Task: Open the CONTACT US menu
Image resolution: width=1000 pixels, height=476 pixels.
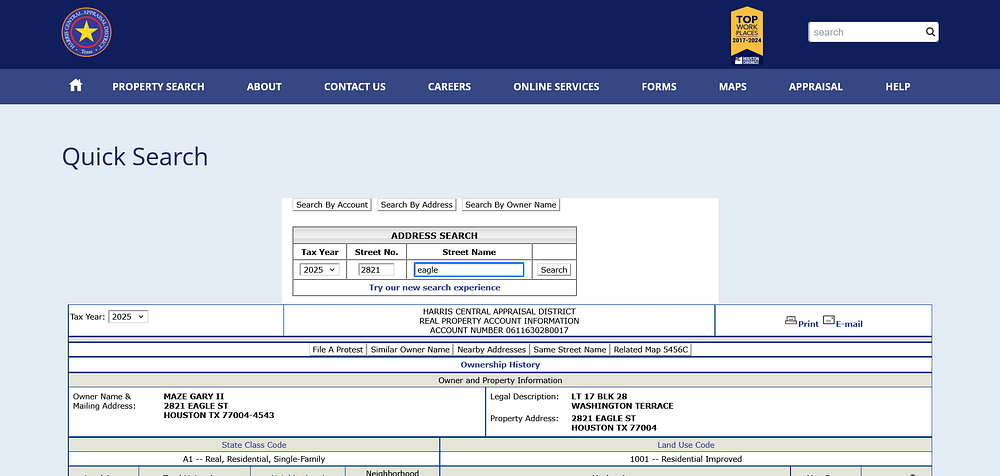Action: [355, 87]
